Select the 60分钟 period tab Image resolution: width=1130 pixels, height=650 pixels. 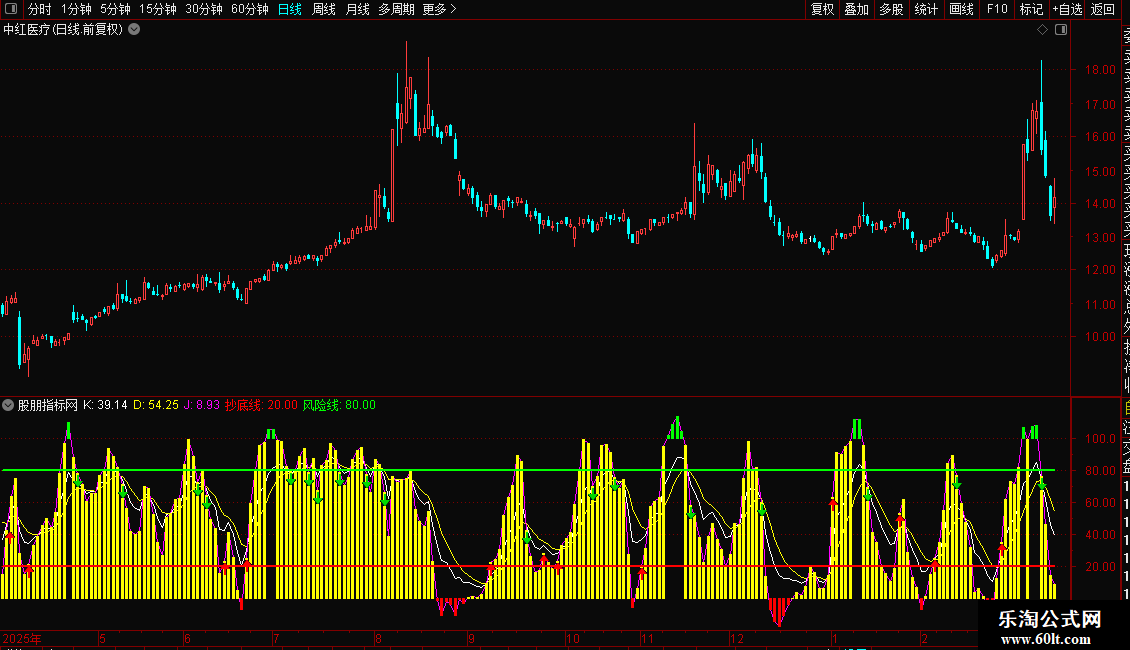(x=250, y=9)
